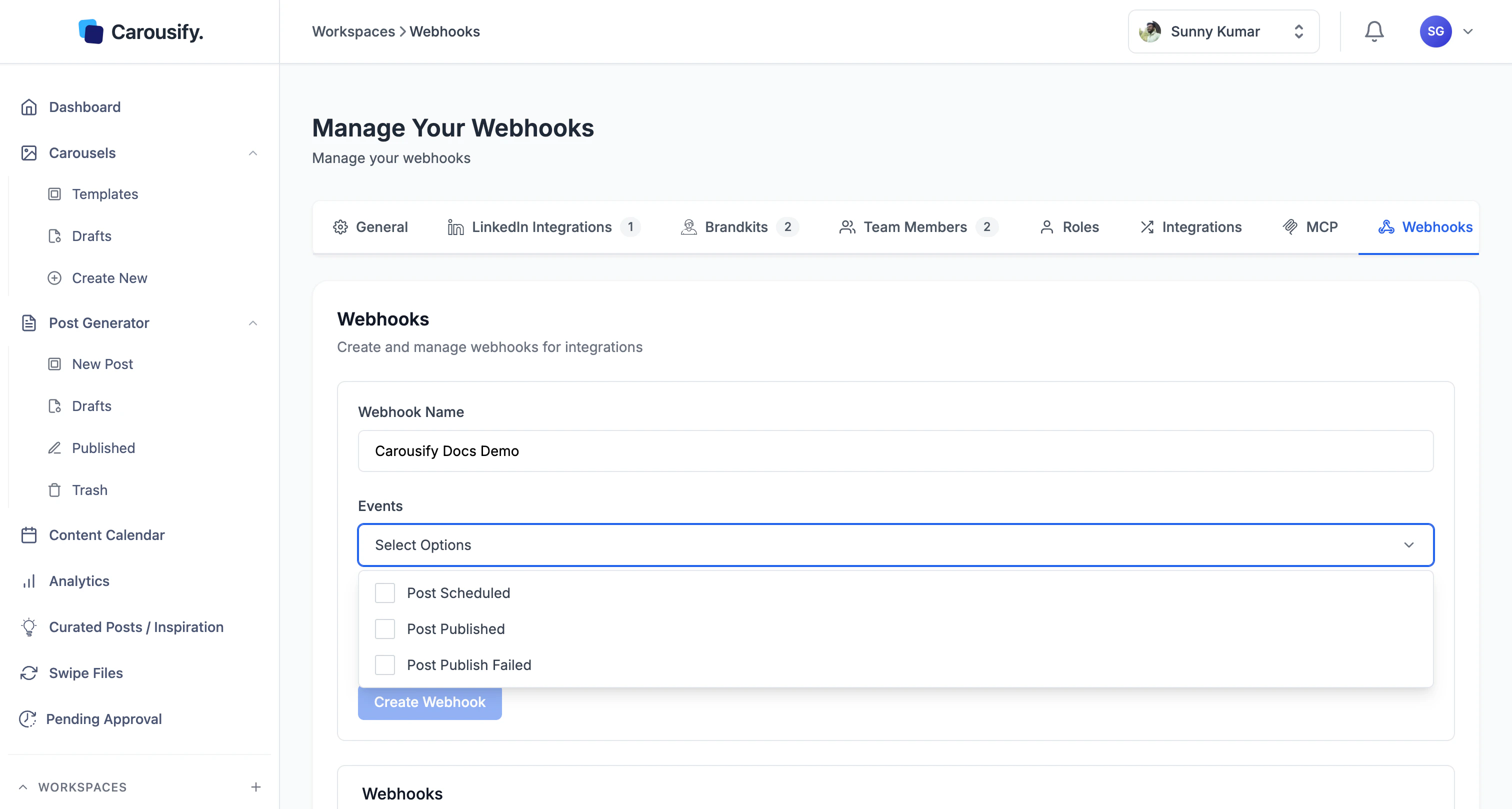Click the Drafts icon under Post Generator
Screen dimensions: 1512x809
[x=54, y=406]
